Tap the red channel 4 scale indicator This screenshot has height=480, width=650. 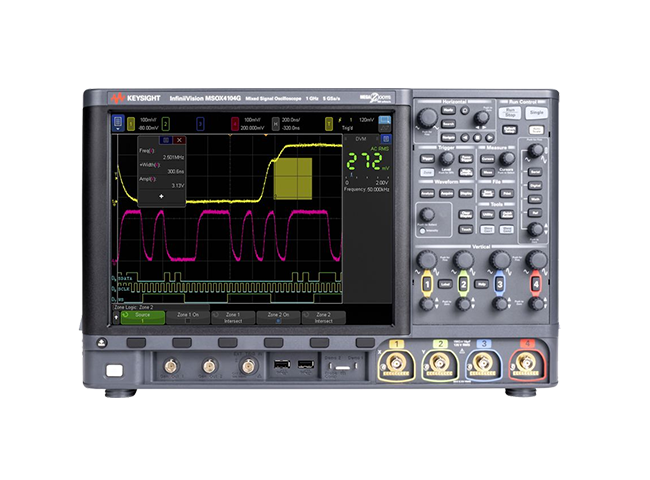point(234,123)
